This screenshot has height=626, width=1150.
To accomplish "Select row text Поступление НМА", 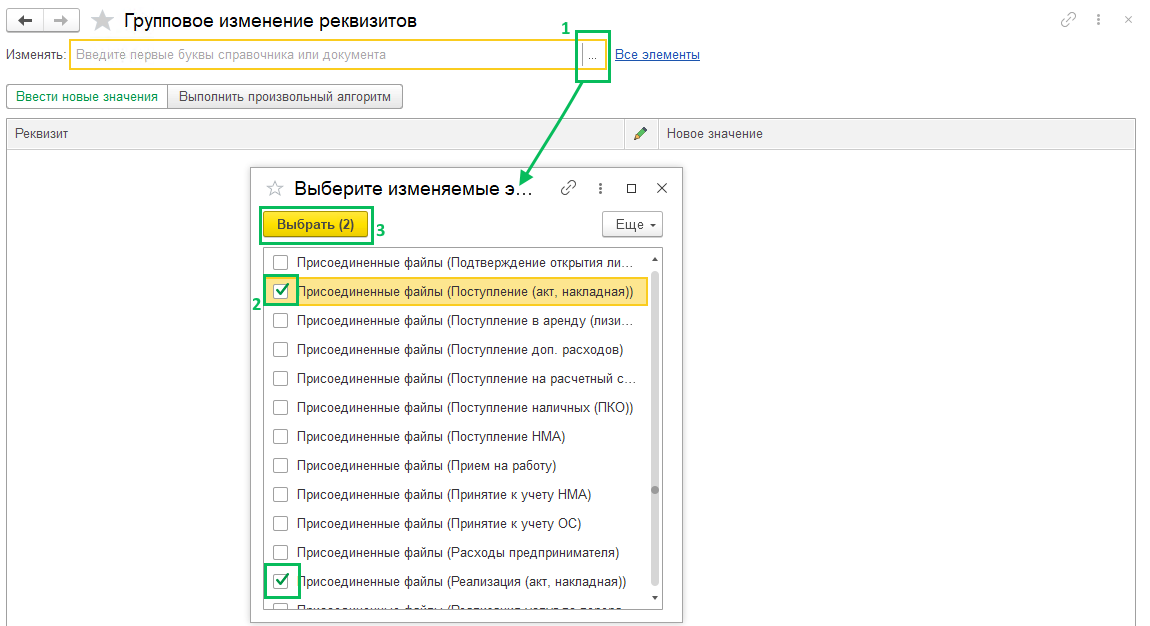I will 431,437.
